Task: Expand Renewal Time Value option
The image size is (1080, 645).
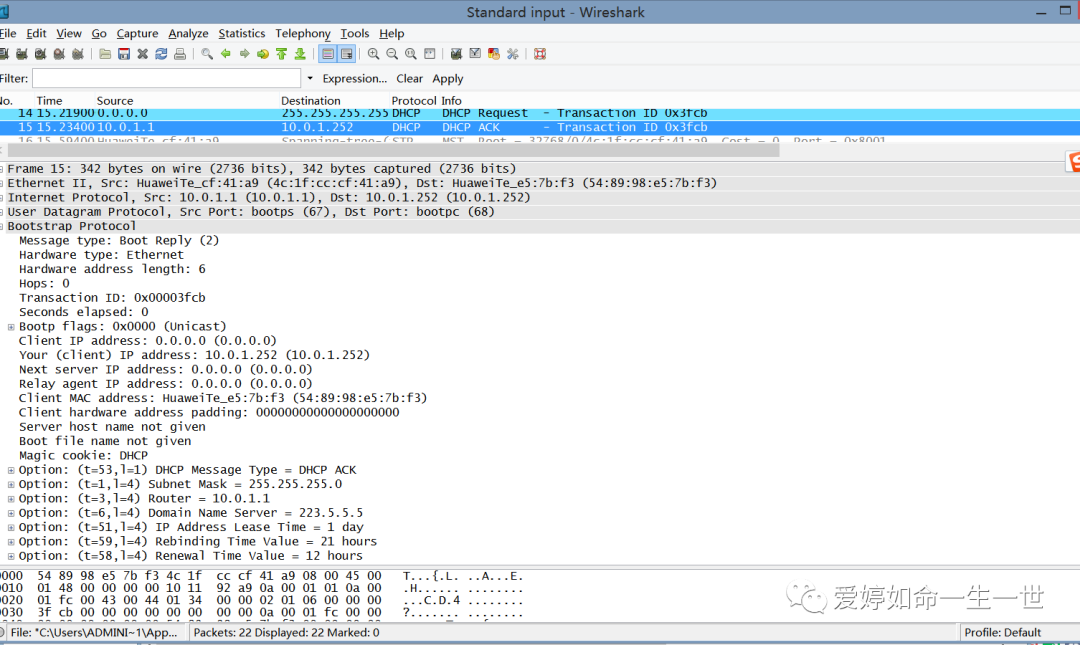Action: pos(11,556)
